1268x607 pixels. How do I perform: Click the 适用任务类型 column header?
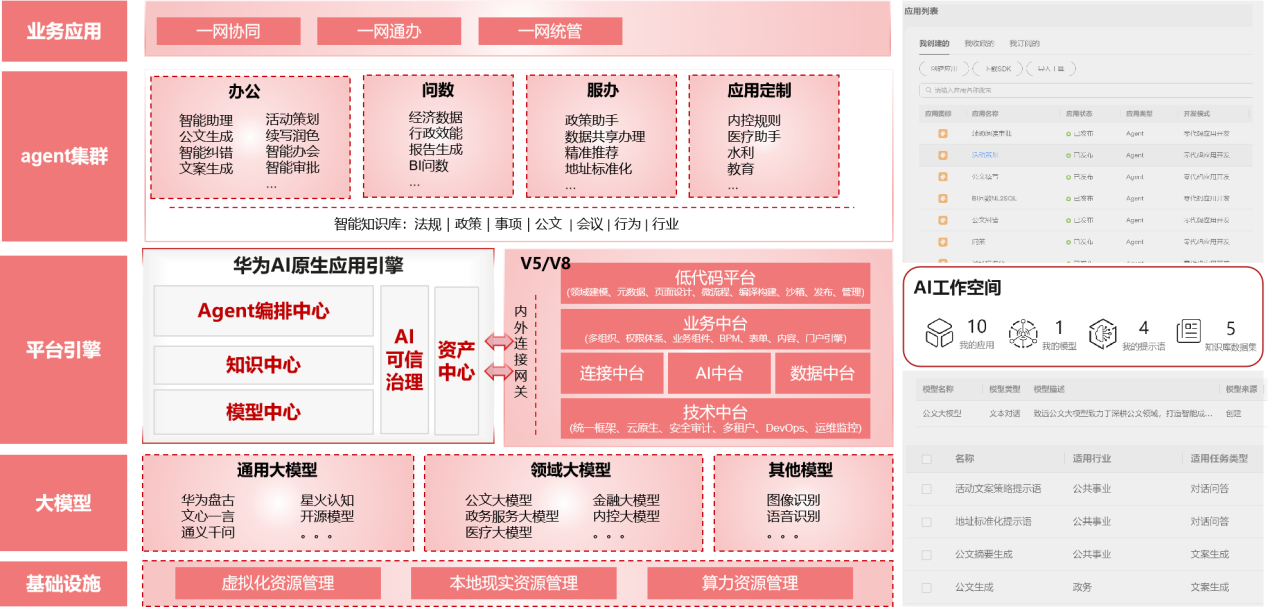(1219, 459)
